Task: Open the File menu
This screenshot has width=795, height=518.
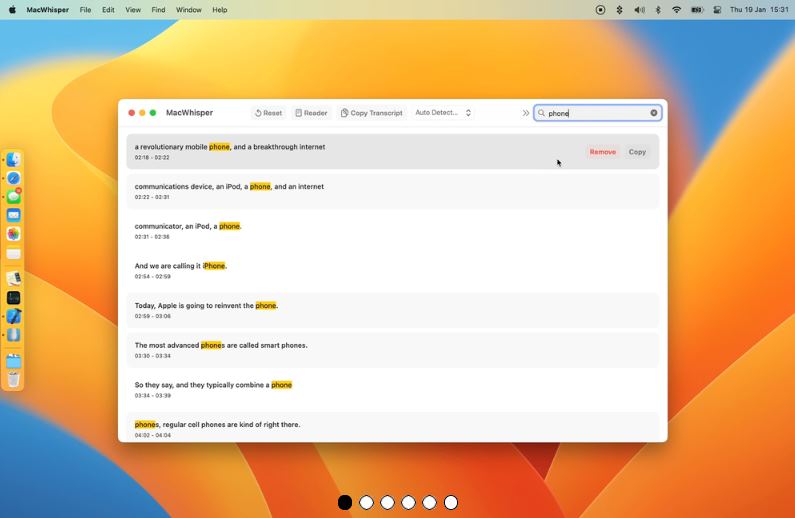Action: 85,10
